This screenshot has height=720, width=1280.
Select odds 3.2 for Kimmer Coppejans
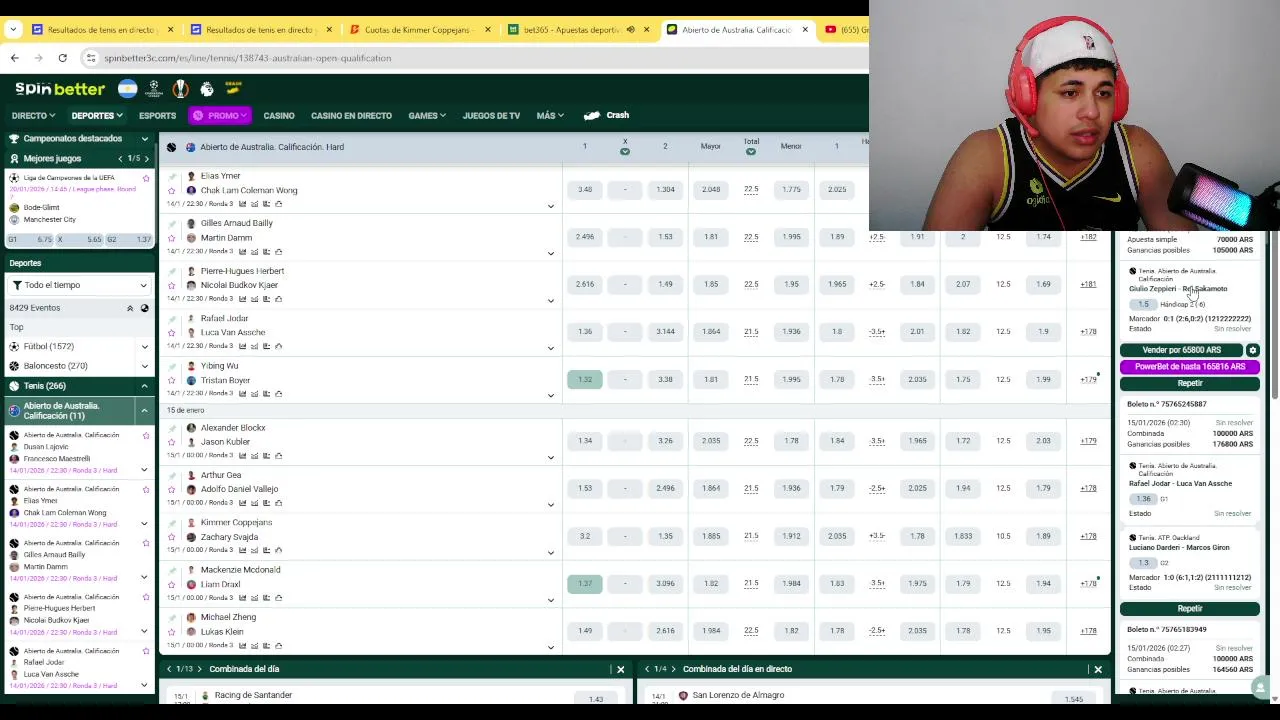coord(585,536)
